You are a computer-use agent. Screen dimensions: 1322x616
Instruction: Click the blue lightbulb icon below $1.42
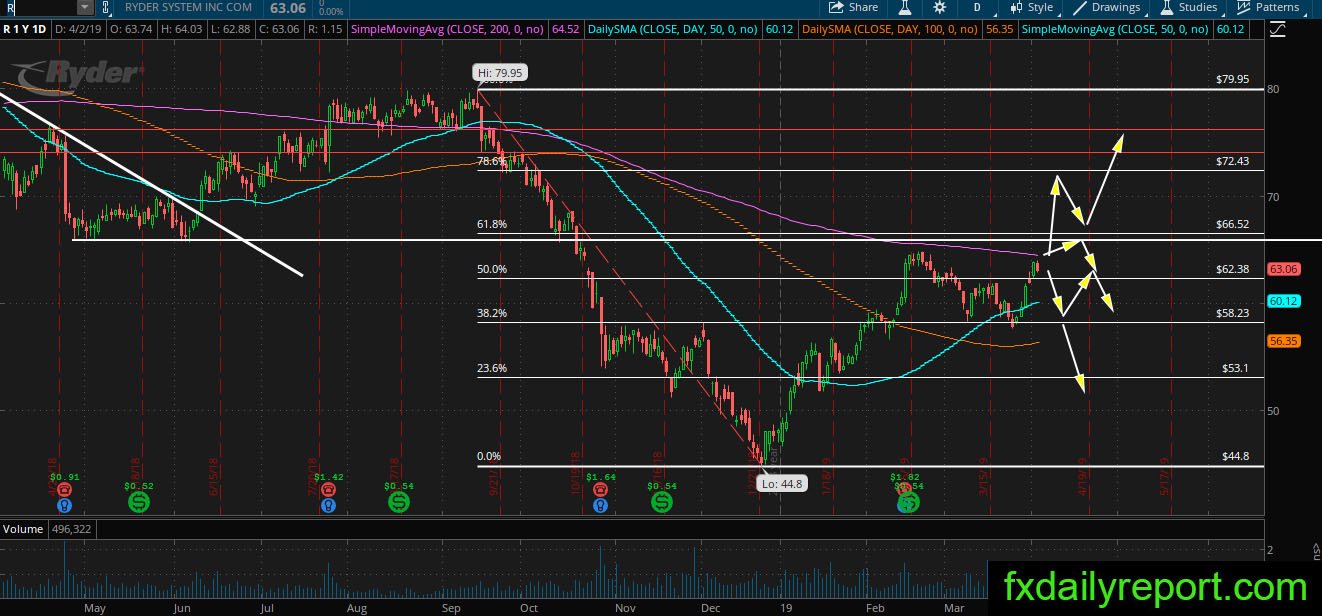[x=328, y=504]
